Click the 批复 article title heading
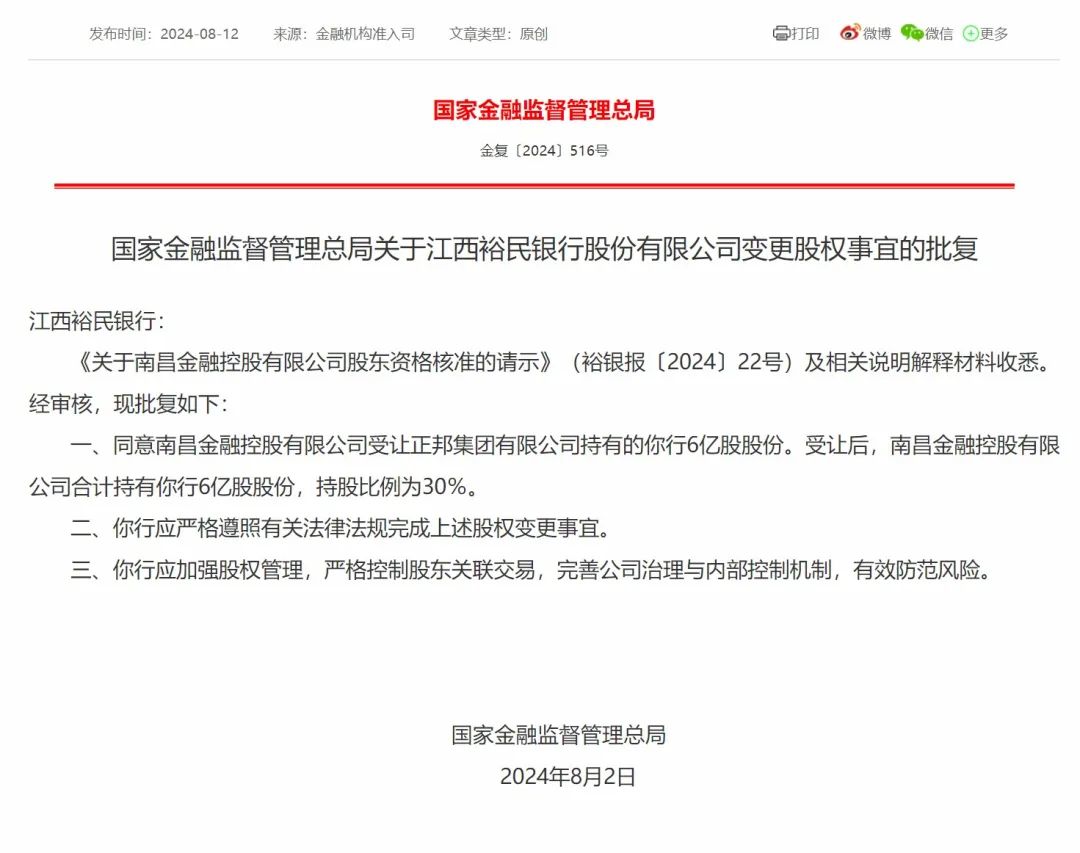 click(x=544, y=249)
